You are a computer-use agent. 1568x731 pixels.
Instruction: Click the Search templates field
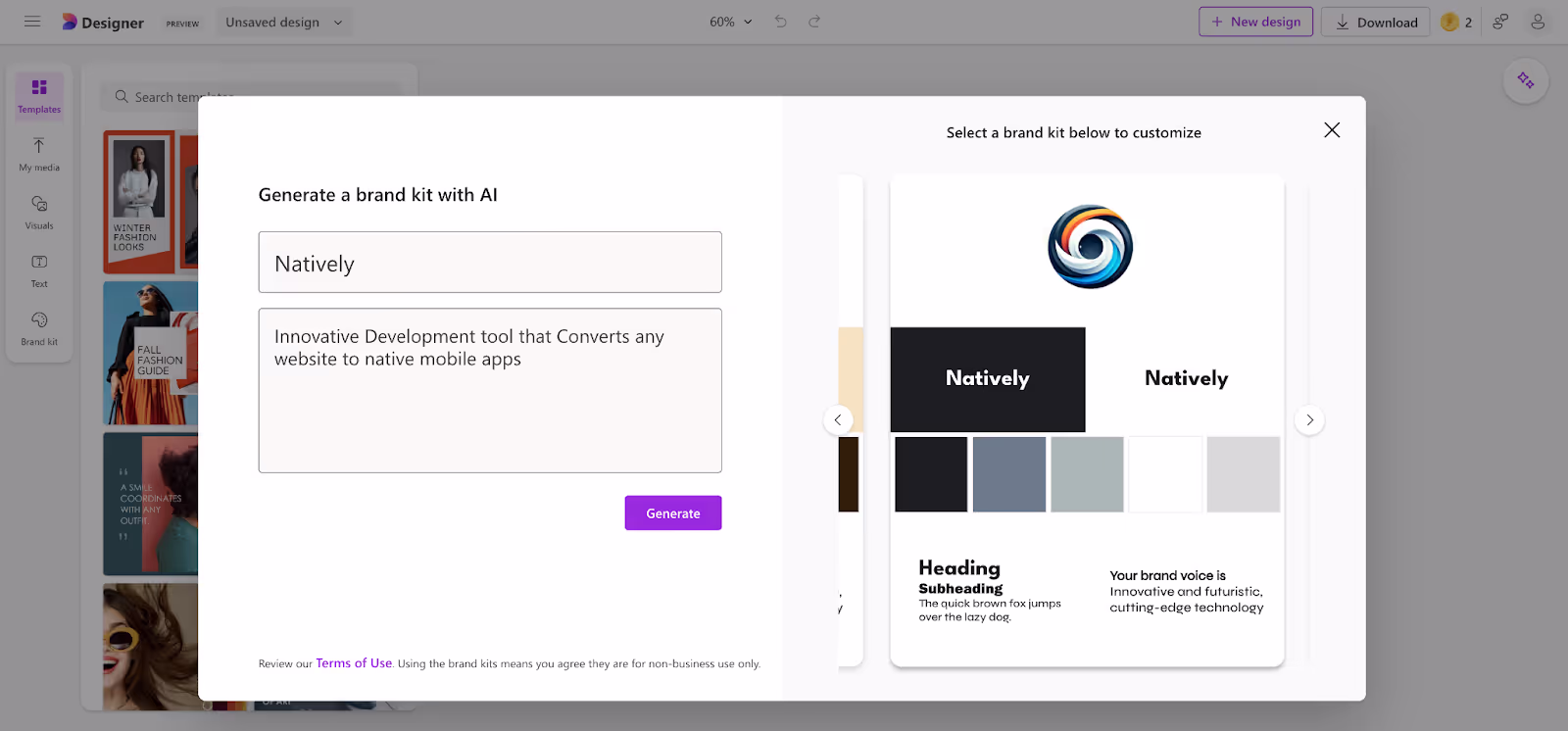(251, 97)
